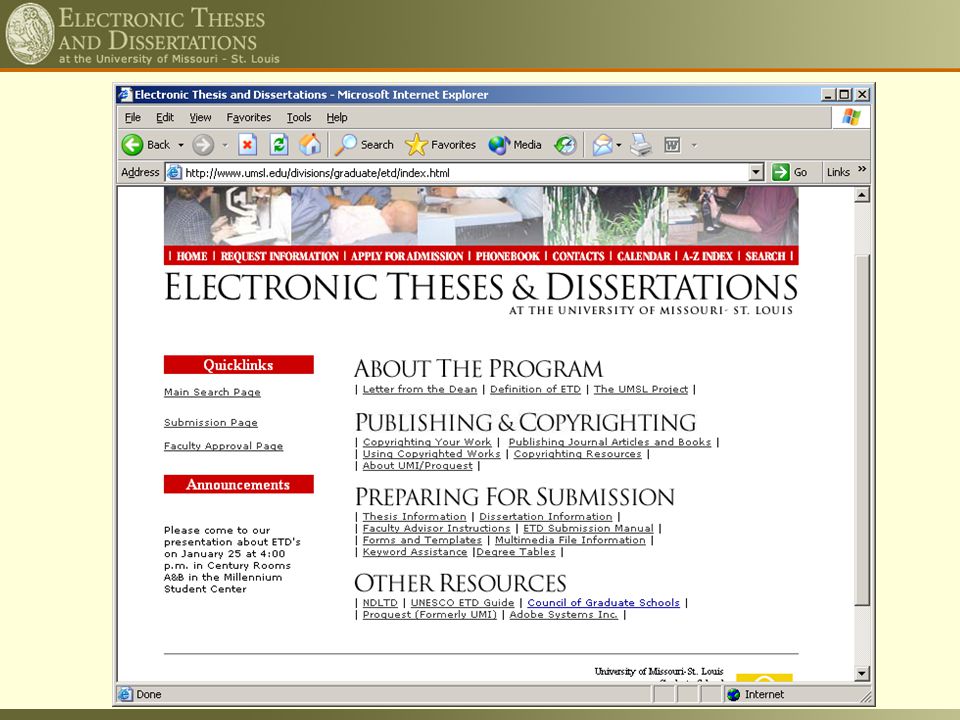Click the vertical scrollbar up arrow
This screenshot has height=720, width=960.
(x=861, y=195)
